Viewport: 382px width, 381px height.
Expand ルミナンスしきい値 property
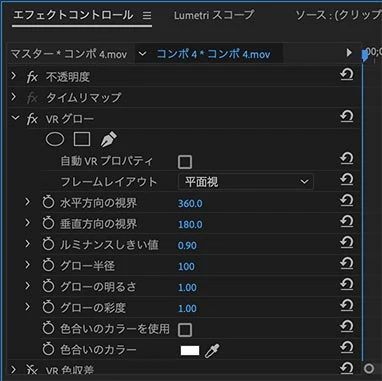coord(27,244)
